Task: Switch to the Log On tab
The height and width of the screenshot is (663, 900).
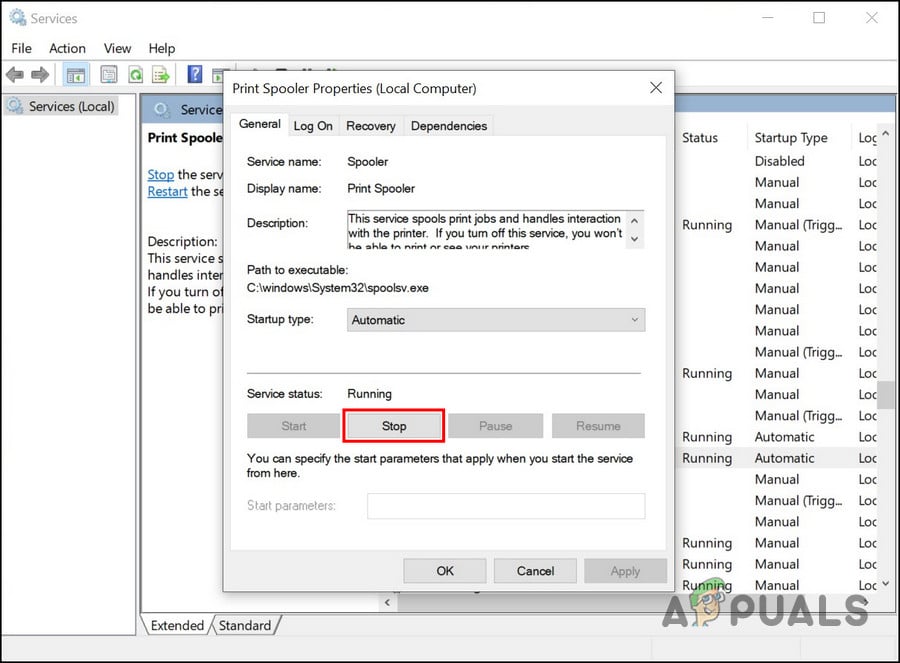Action: [313, 126]
